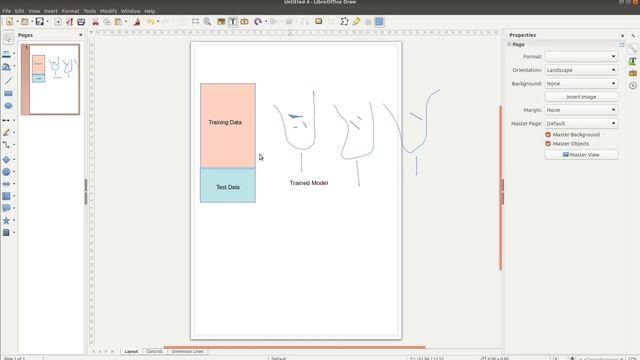640x360 pixels.
Task: Click the Zoom & Pan magnifier icon
Action: [x=207, y=22]
